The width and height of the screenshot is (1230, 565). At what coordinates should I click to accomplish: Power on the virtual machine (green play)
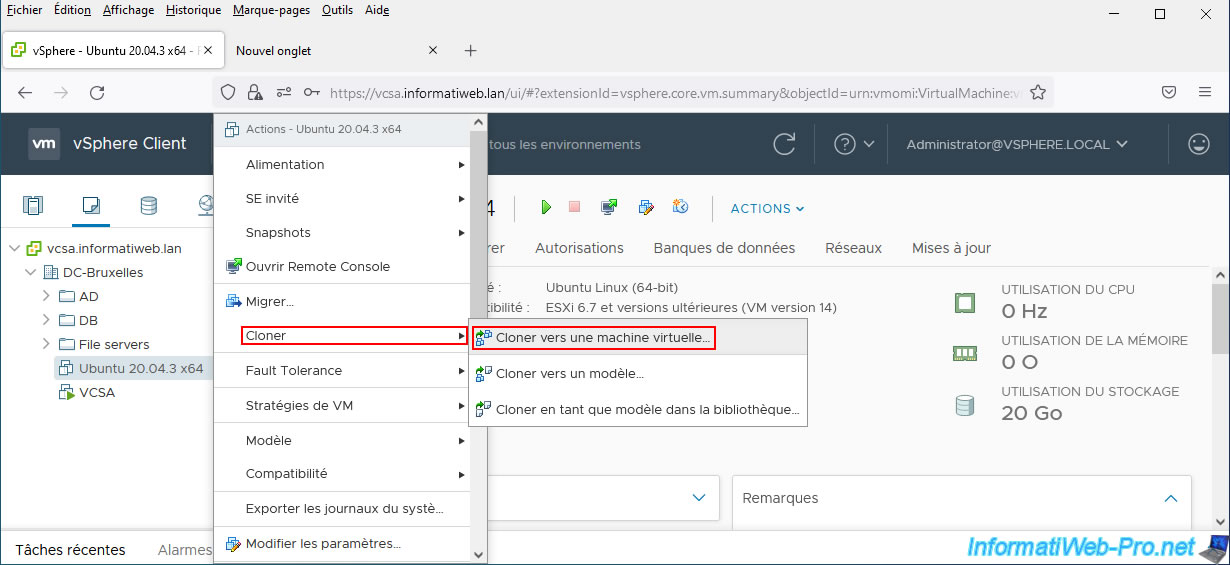pos(546,207)
